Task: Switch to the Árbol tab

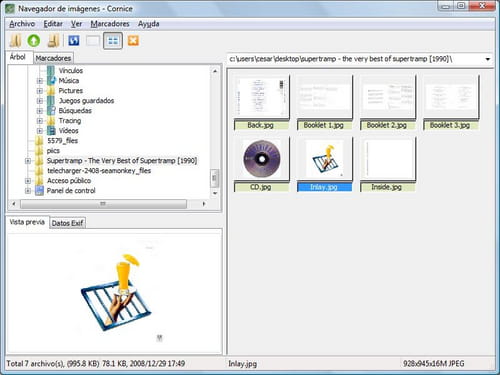Action: (x=18, y=57)
